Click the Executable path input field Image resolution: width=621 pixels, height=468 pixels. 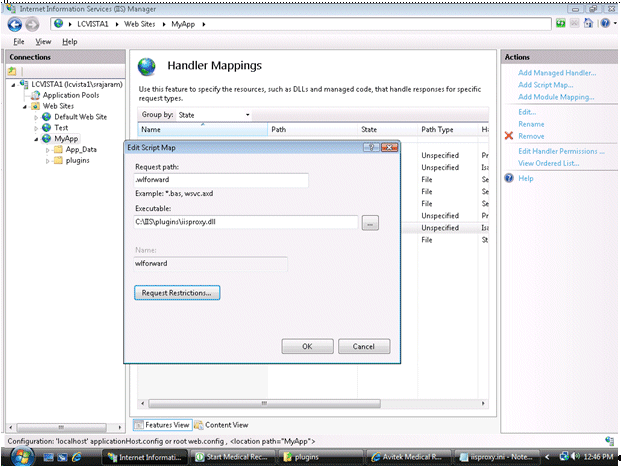(246, 222)
